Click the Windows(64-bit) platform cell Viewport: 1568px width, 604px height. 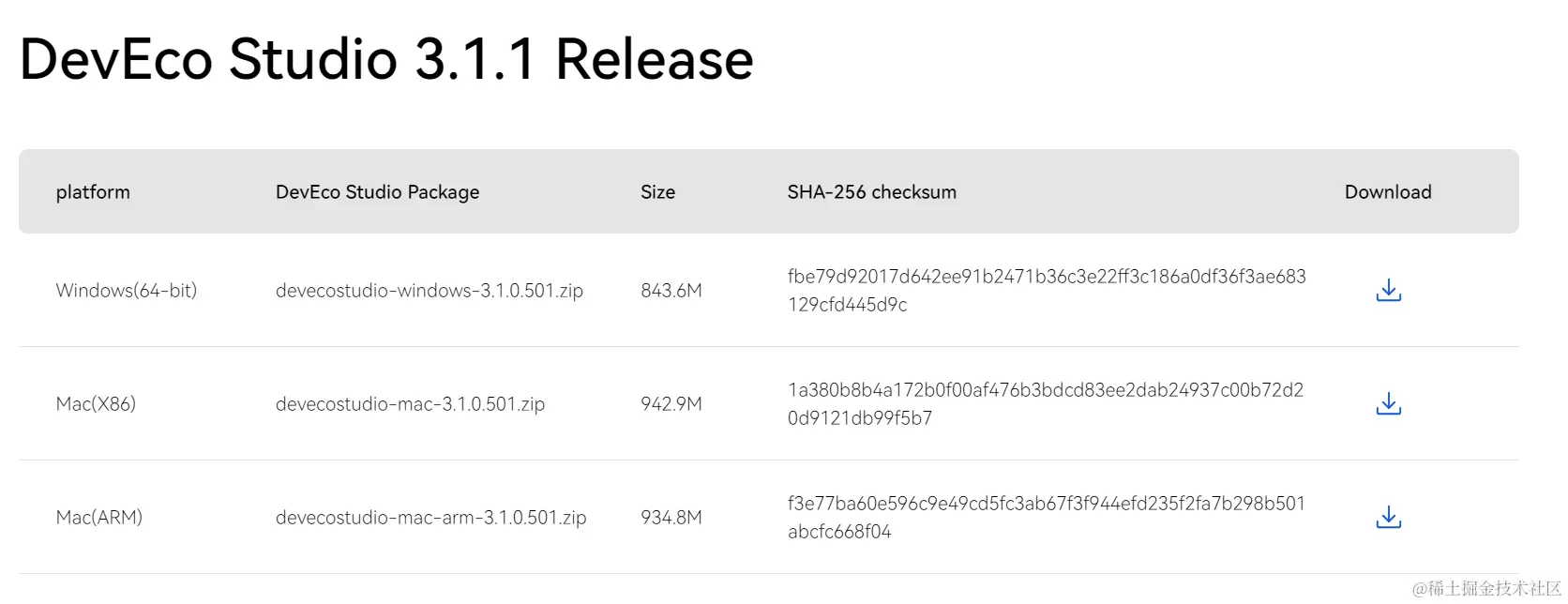(x=127, y=291)
